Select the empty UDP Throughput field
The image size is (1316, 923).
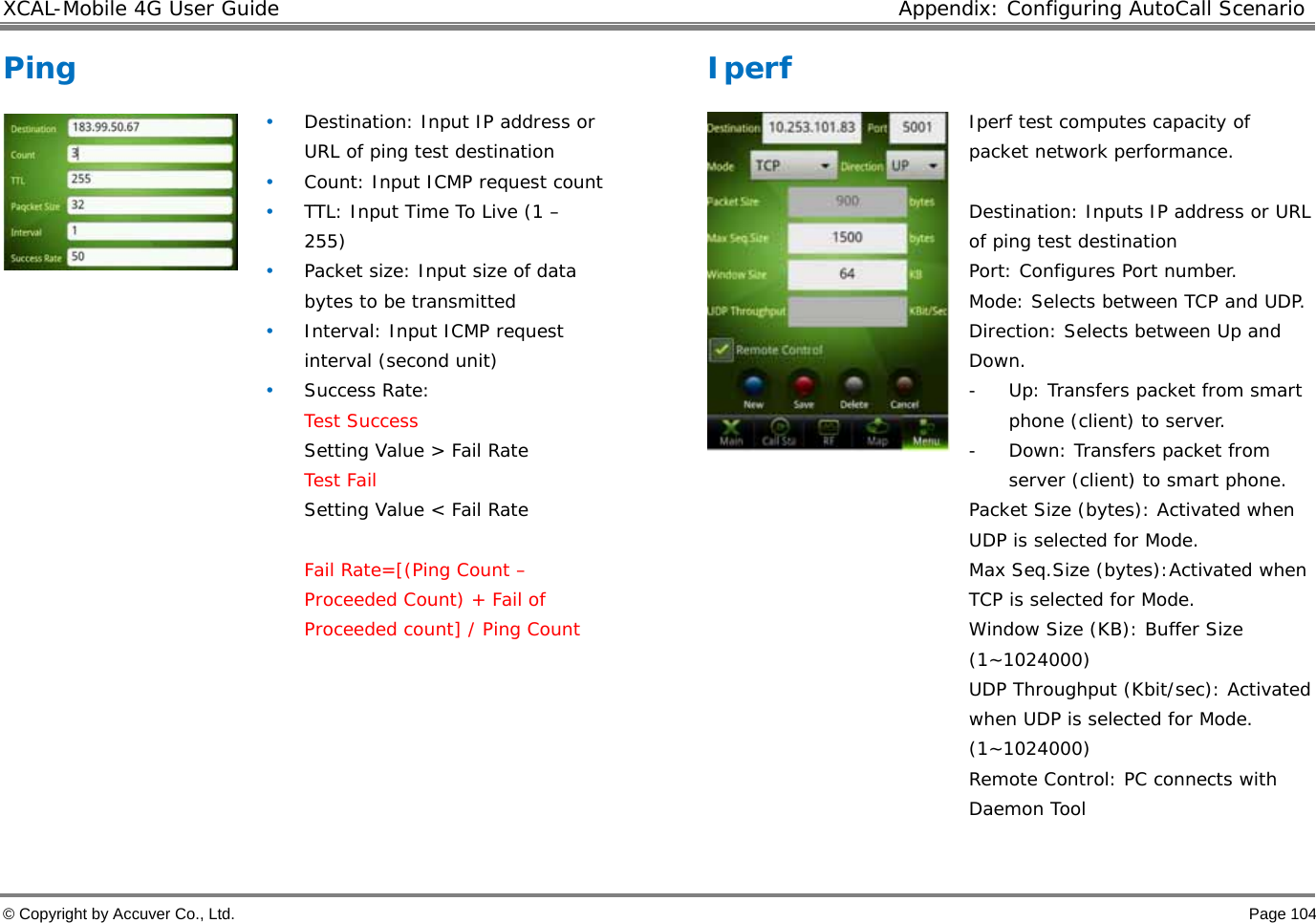[x=847, y=311]
